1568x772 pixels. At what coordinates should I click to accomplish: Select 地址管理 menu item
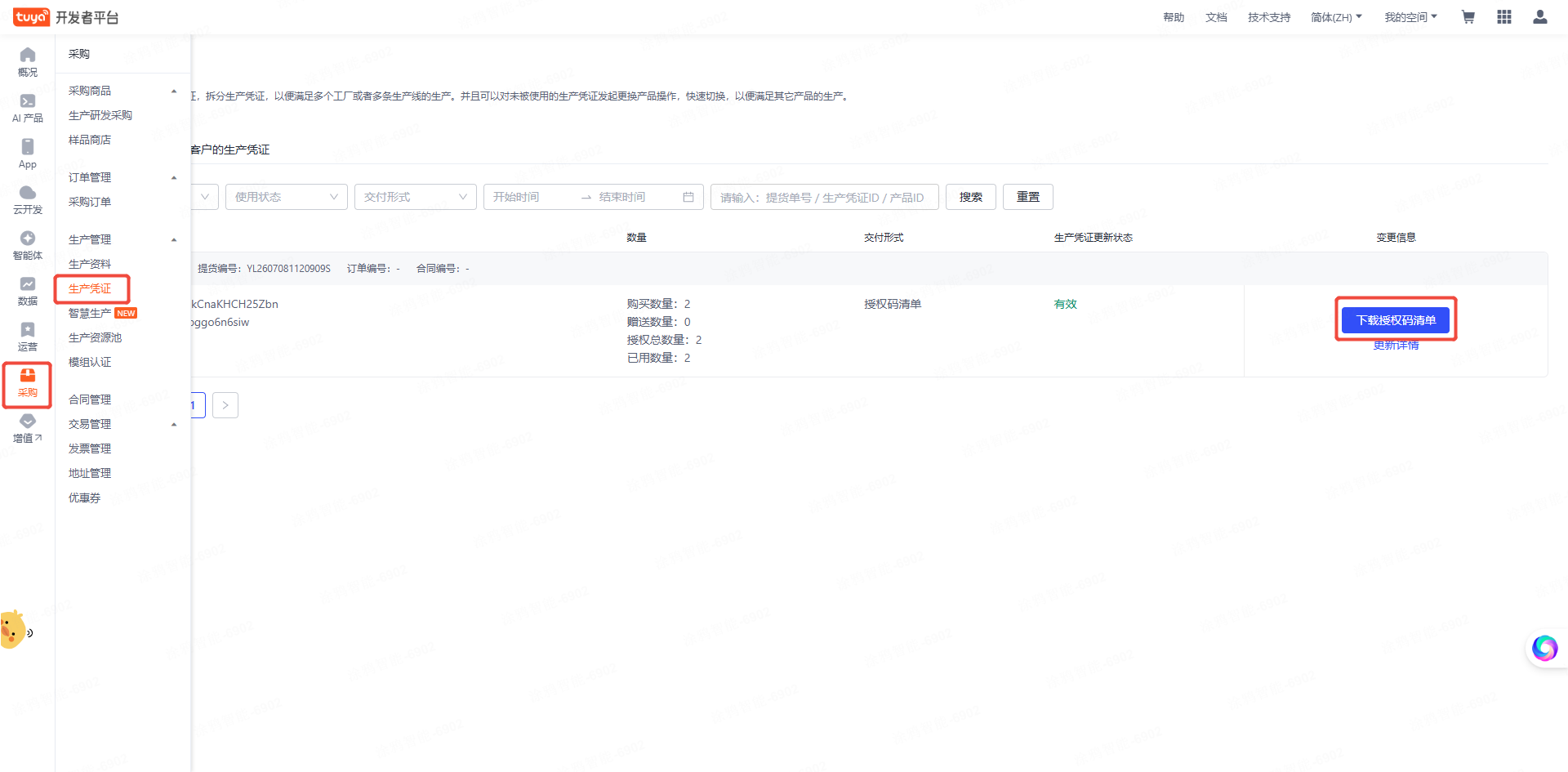pos(90,473)
